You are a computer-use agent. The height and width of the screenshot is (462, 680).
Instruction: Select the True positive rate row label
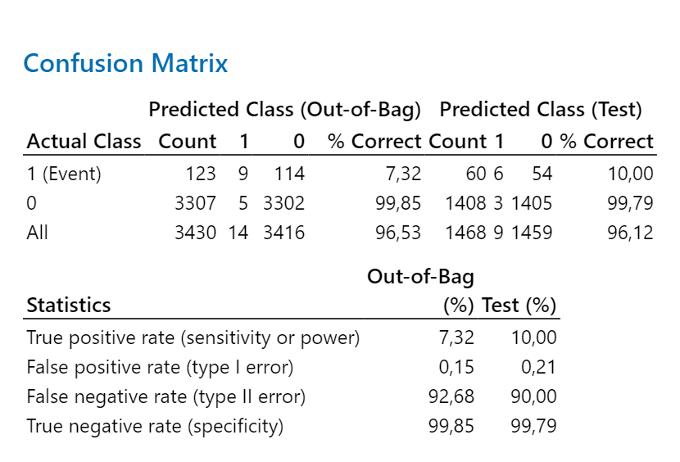[193, 338]
